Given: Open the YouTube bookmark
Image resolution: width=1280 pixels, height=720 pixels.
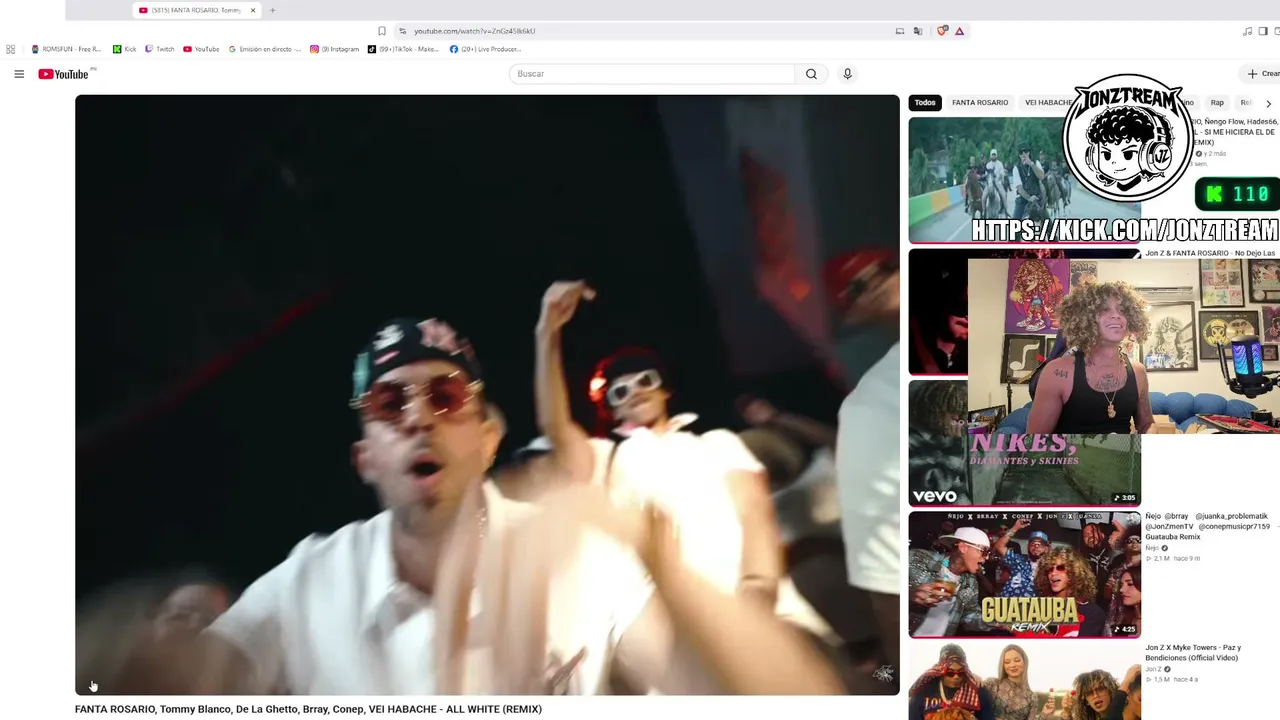Looking at the screenshot, I should pos(201,49).
